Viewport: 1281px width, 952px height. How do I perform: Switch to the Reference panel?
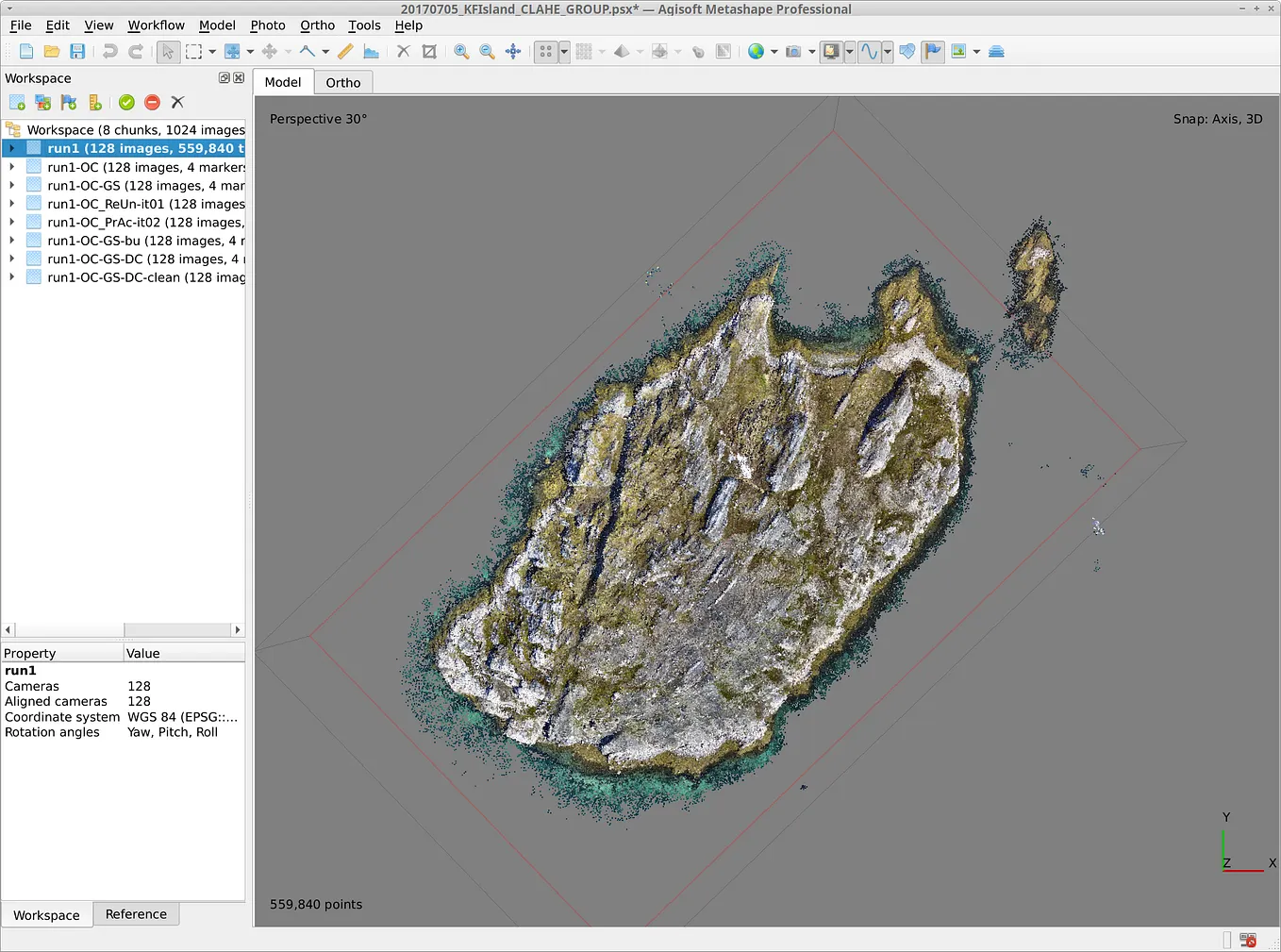click(136, 913)
